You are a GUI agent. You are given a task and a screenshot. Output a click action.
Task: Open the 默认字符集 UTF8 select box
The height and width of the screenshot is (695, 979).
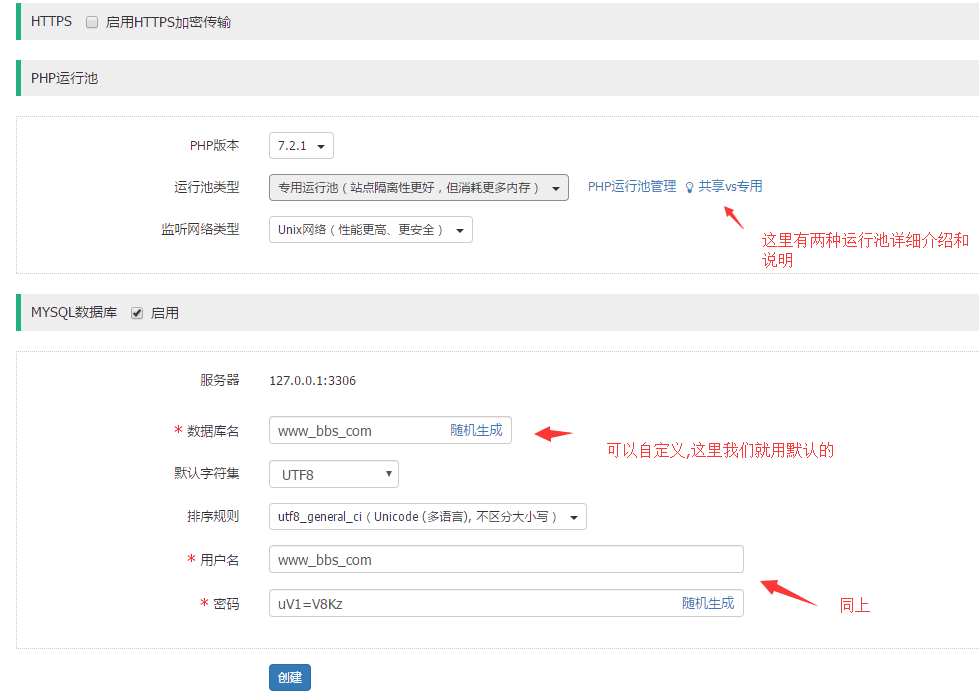pos(333,475)
